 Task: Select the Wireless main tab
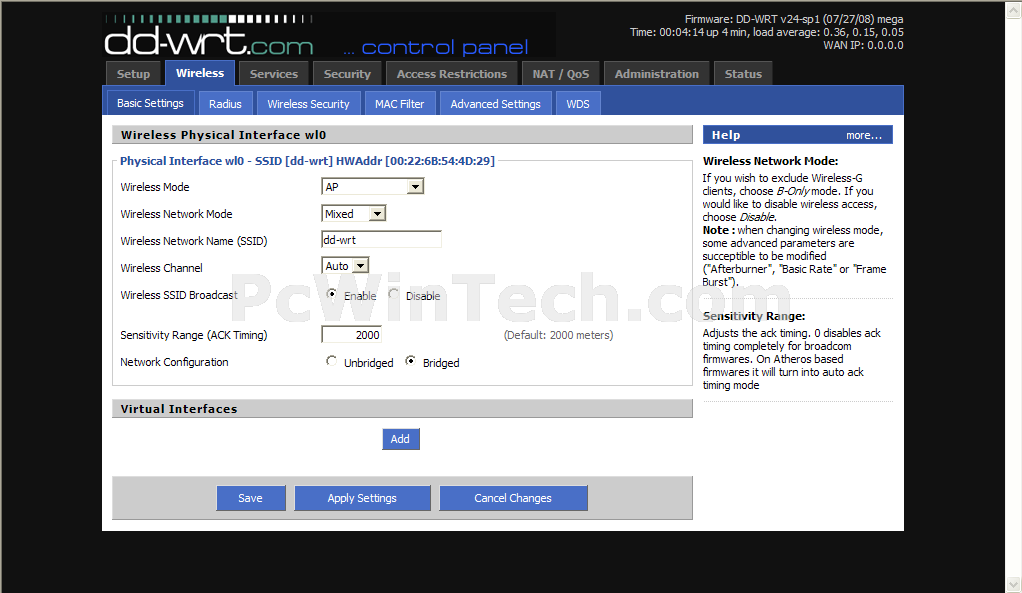coord(200,73)
